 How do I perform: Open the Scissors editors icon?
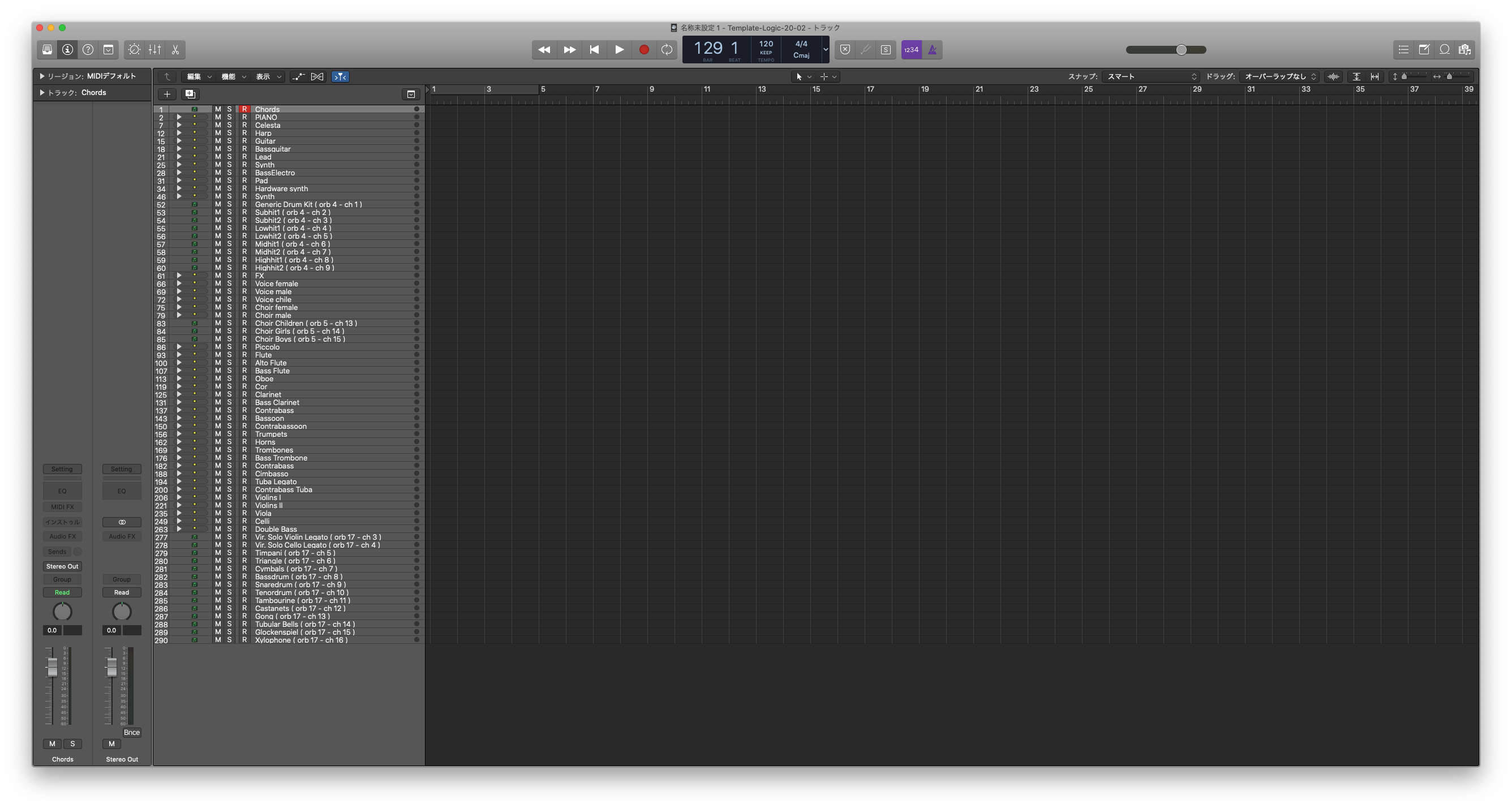175,50
